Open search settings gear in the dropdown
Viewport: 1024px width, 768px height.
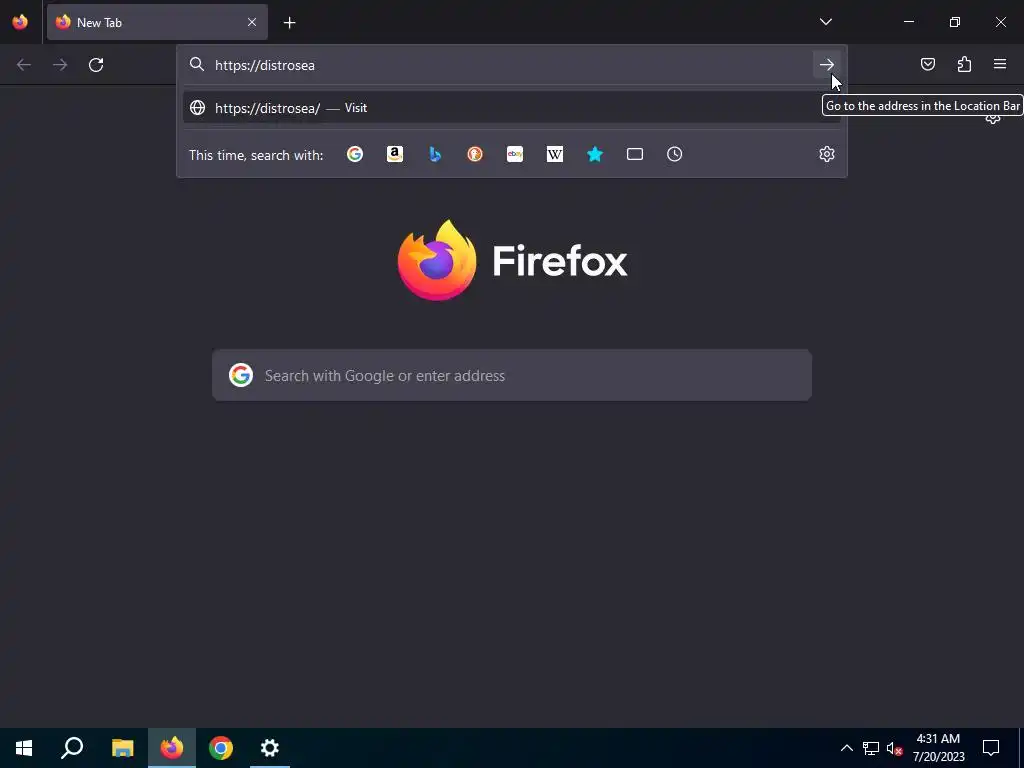click(x=827, y=154)
